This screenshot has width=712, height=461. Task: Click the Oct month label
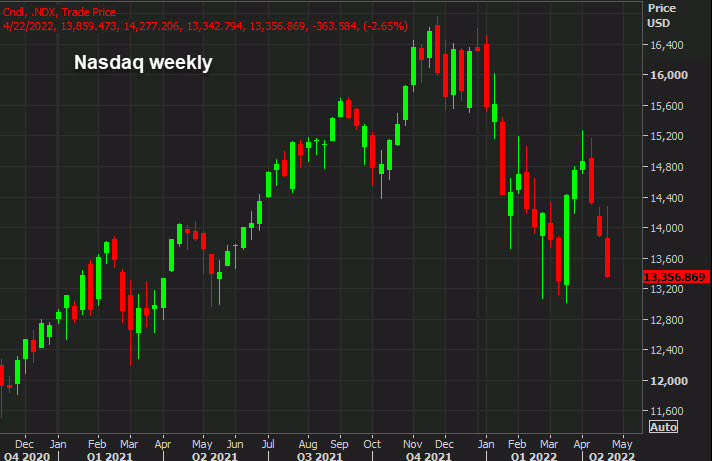click(372, 444)
